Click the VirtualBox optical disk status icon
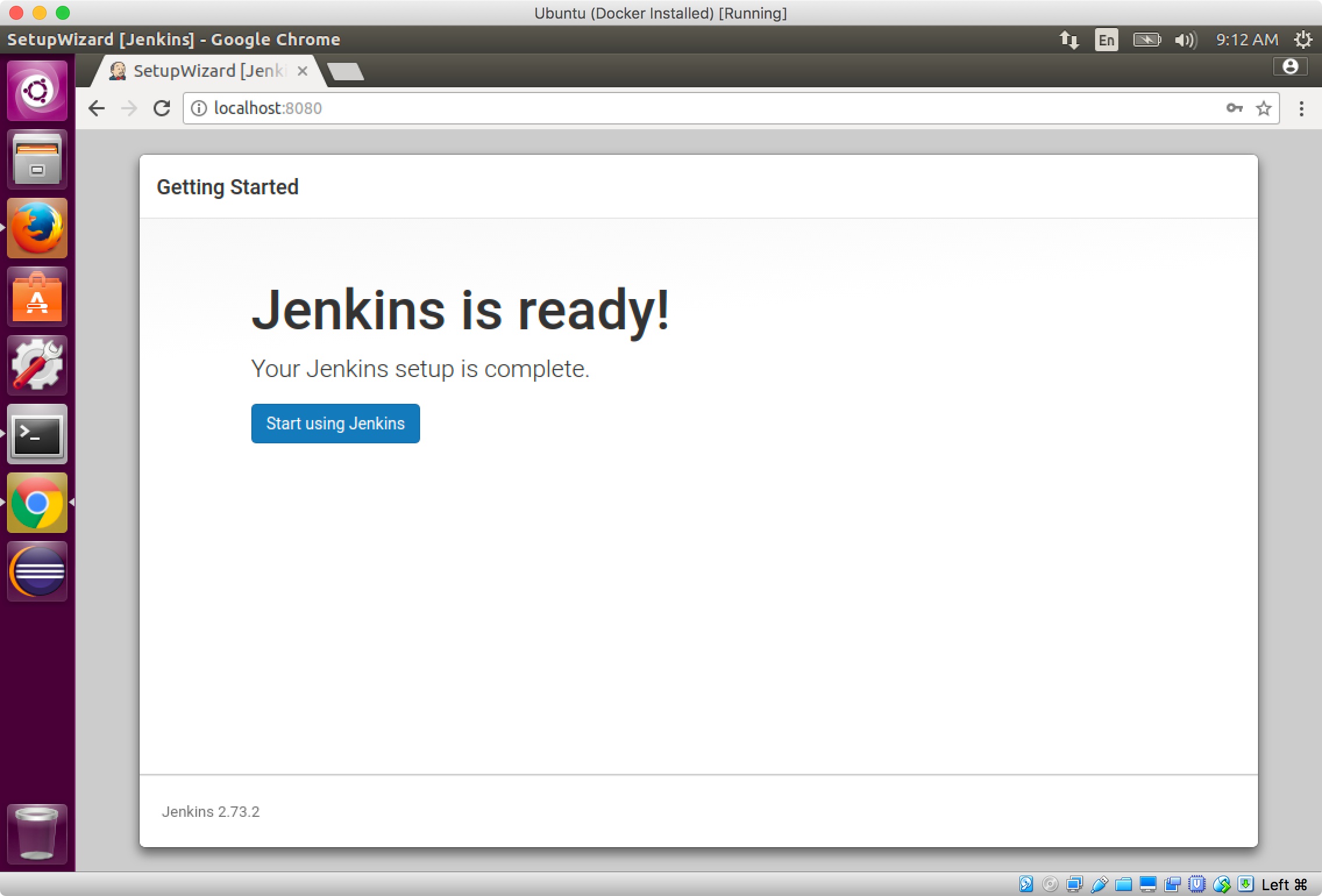 1050,884
